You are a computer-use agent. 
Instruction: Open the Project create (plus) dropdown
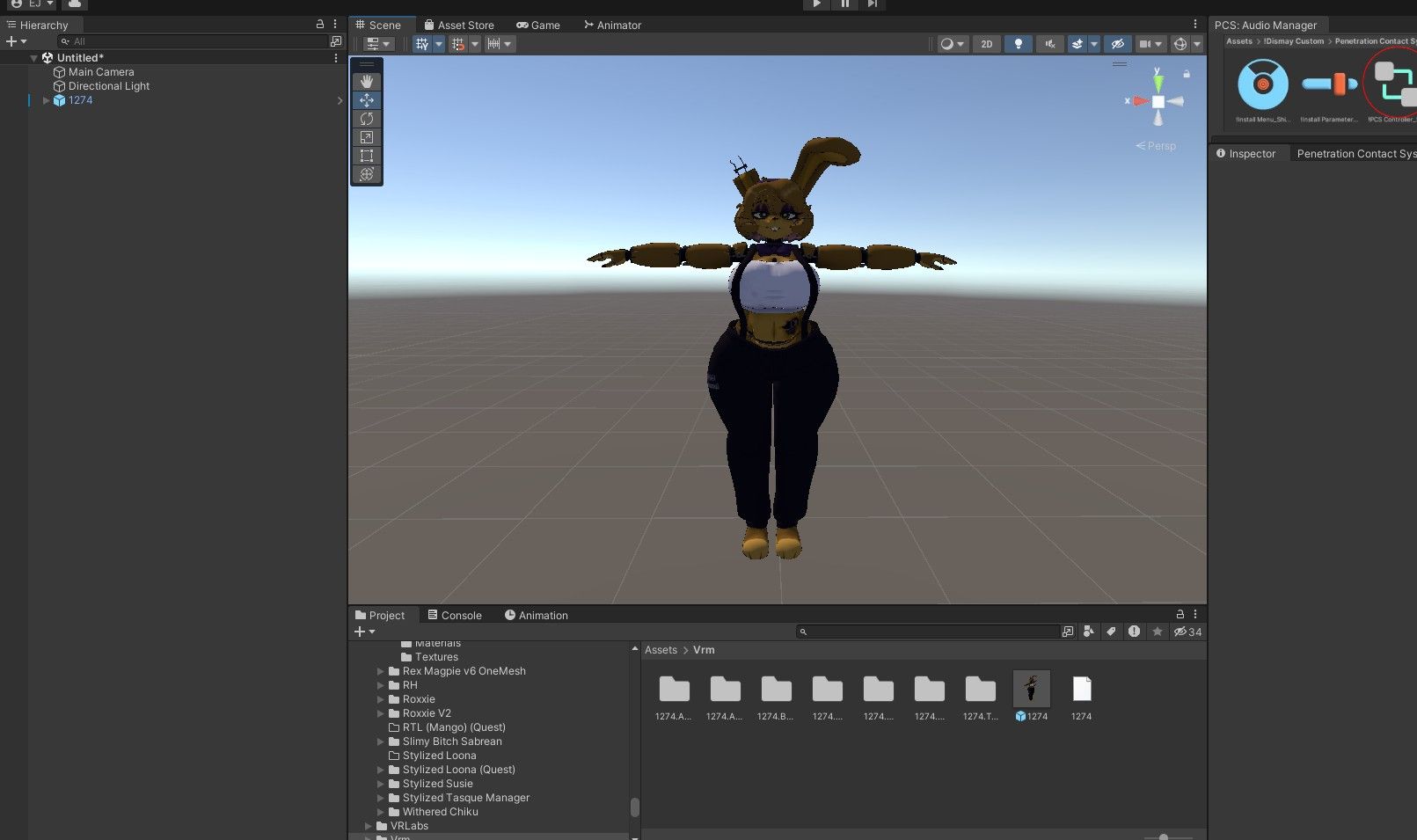[365, 632]
